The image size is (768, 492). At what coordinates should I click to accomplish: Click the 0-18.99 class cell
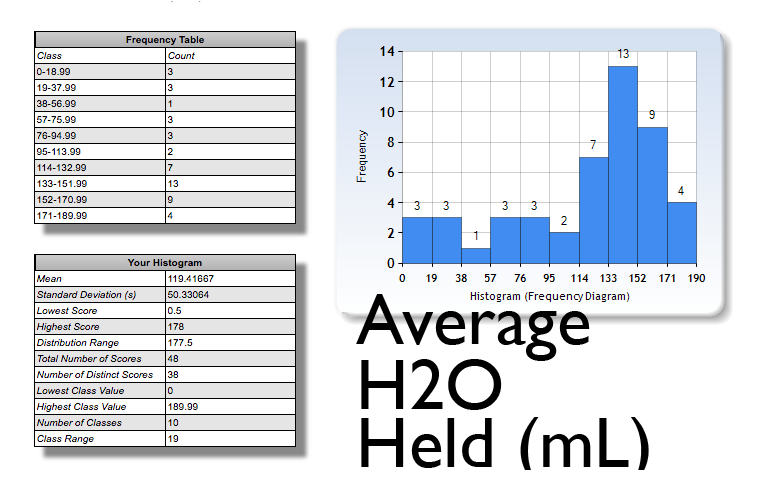[x=100, y=72]
